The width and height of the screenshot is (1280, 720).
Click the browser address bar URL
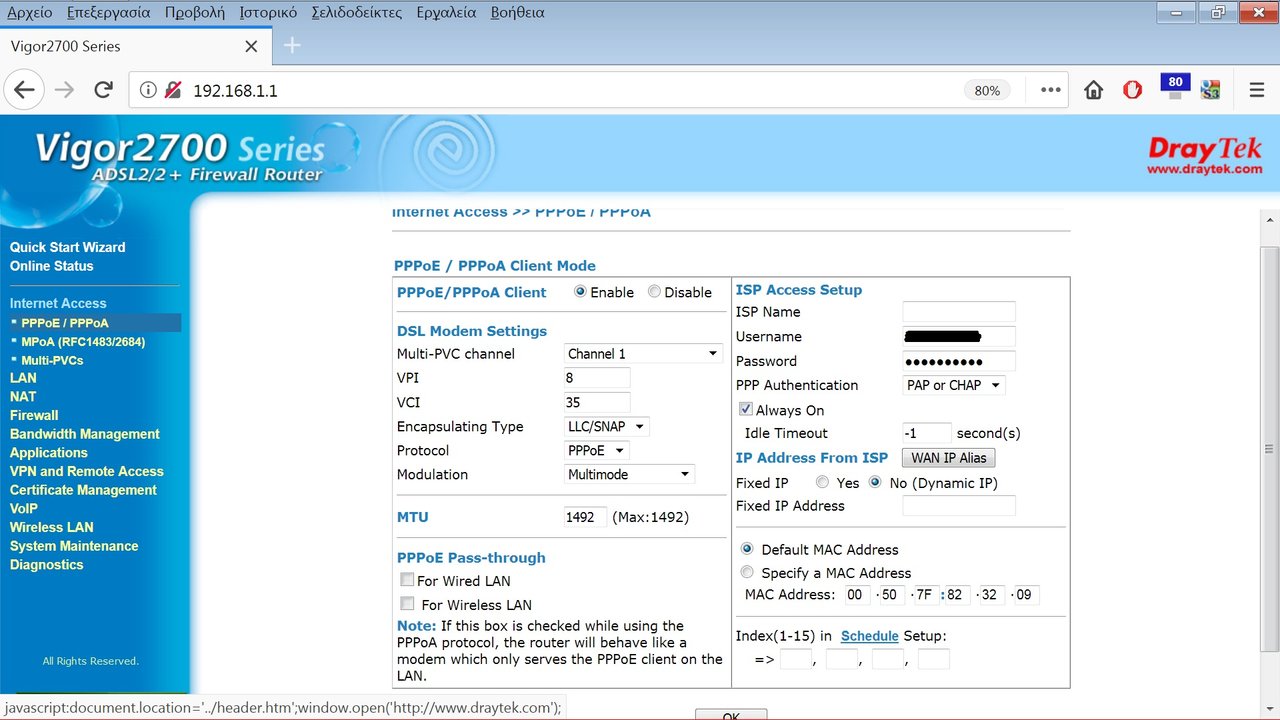click(235, 91)
